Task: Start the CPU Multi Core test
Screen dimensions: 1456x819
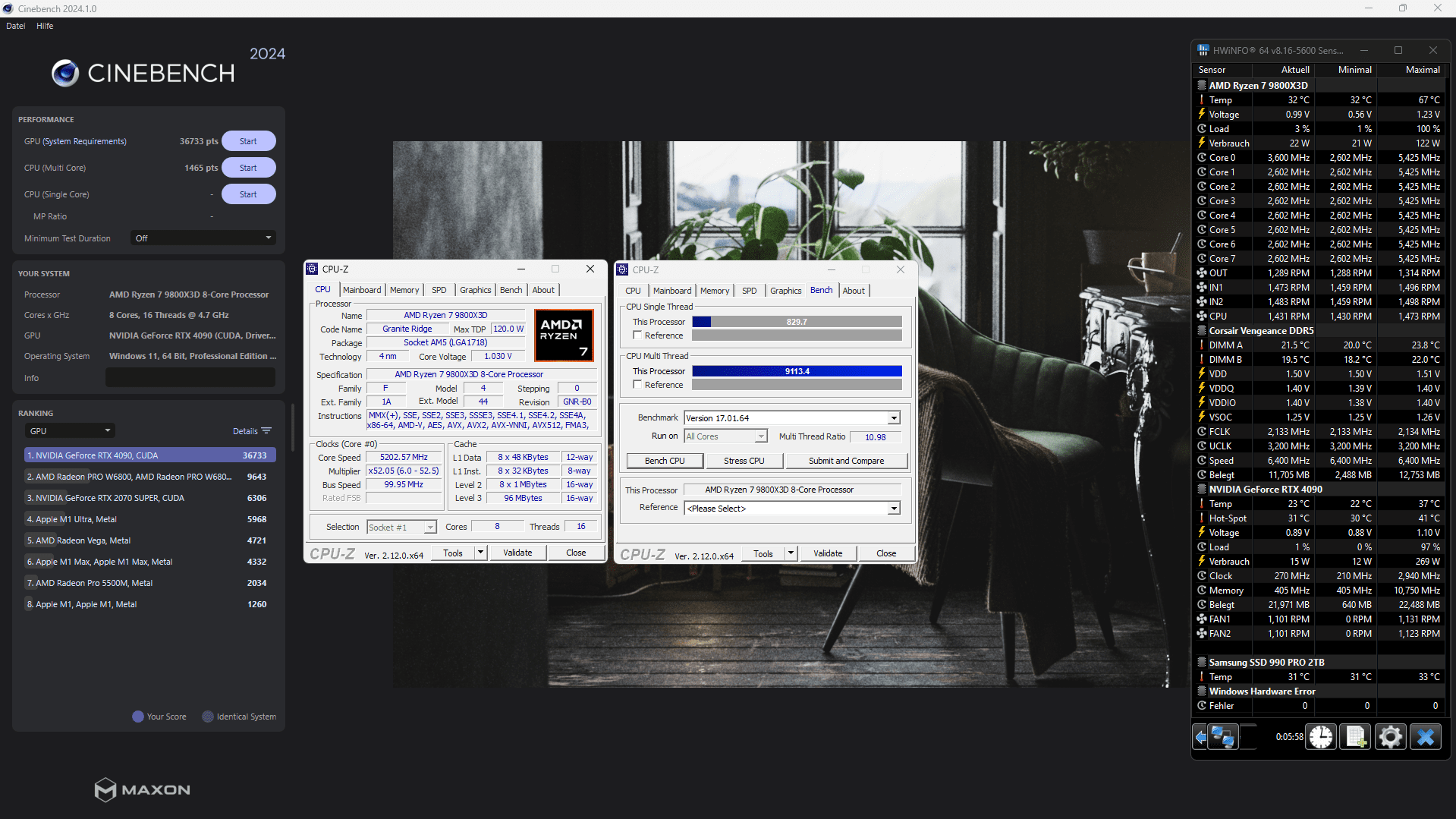Action: (x=248, y=168)
